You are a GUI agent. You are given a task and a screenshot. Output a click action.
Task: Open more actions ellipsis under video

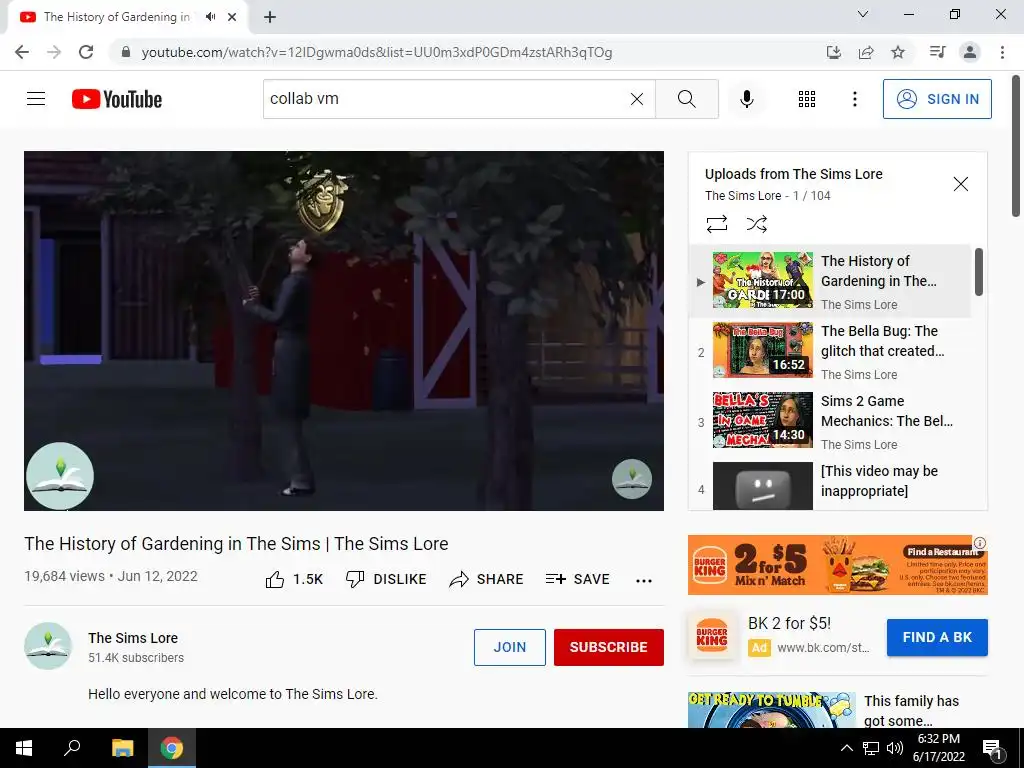click(x=644, y=581)
